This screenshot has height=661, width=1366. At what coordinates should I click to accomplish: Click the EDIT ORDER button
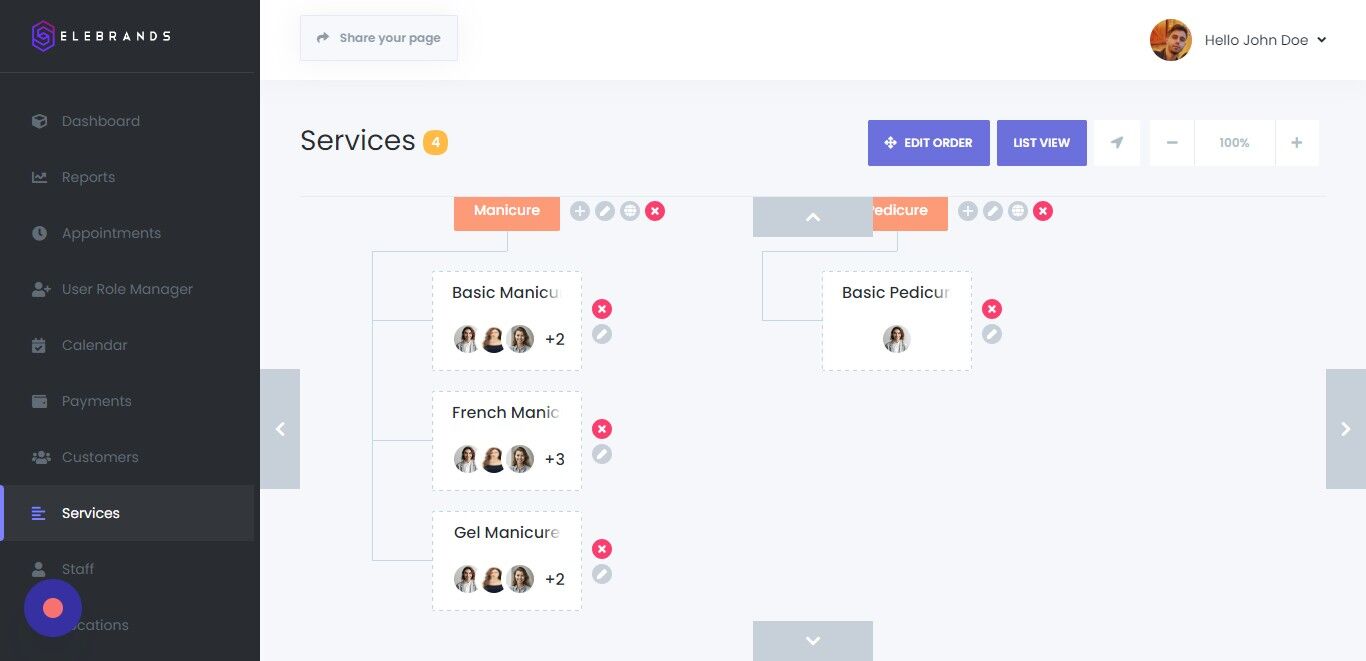[x=929, y=143]
